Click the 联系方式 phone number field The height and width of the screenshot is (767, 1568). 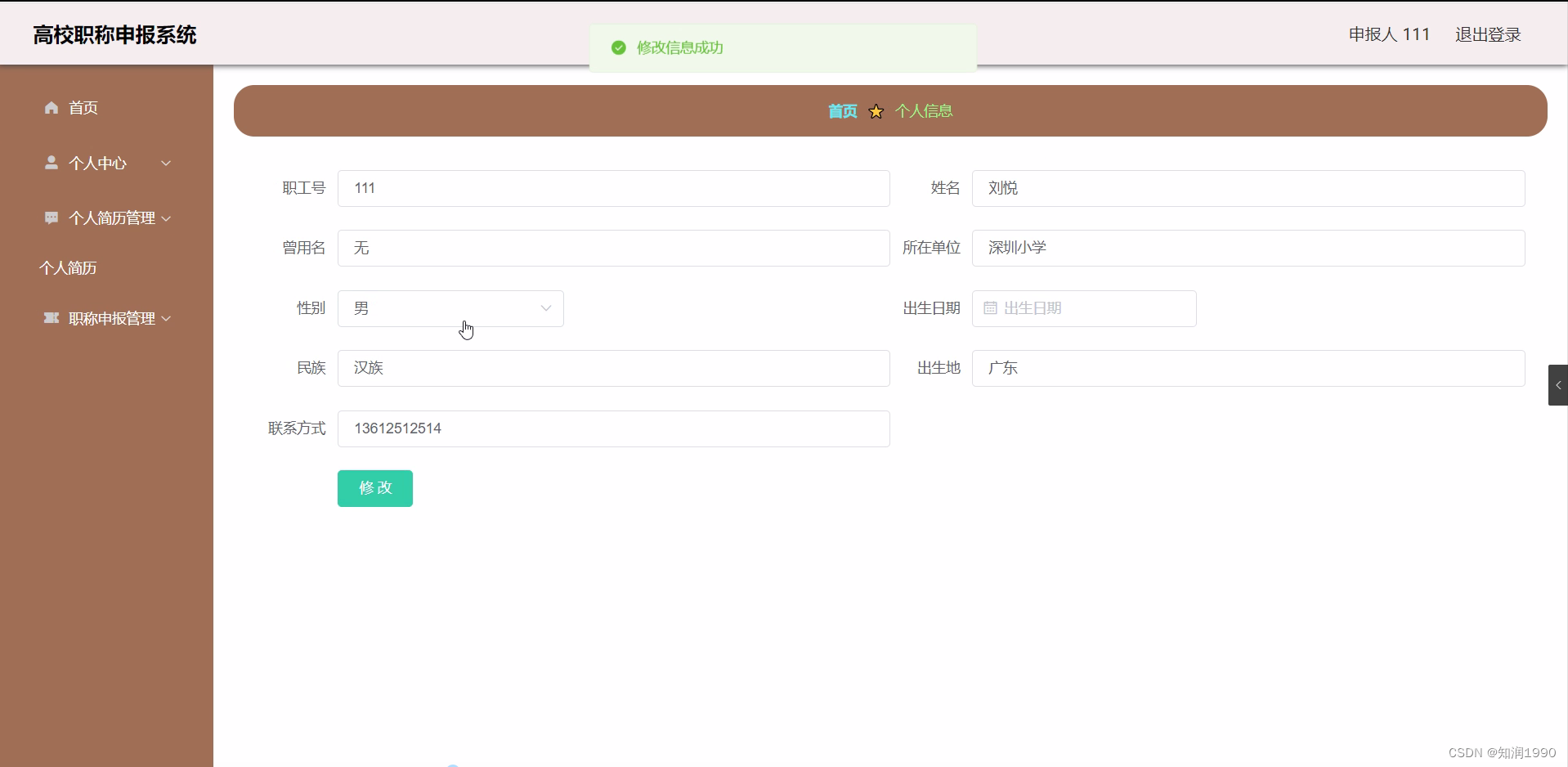(x=614, y=428)
